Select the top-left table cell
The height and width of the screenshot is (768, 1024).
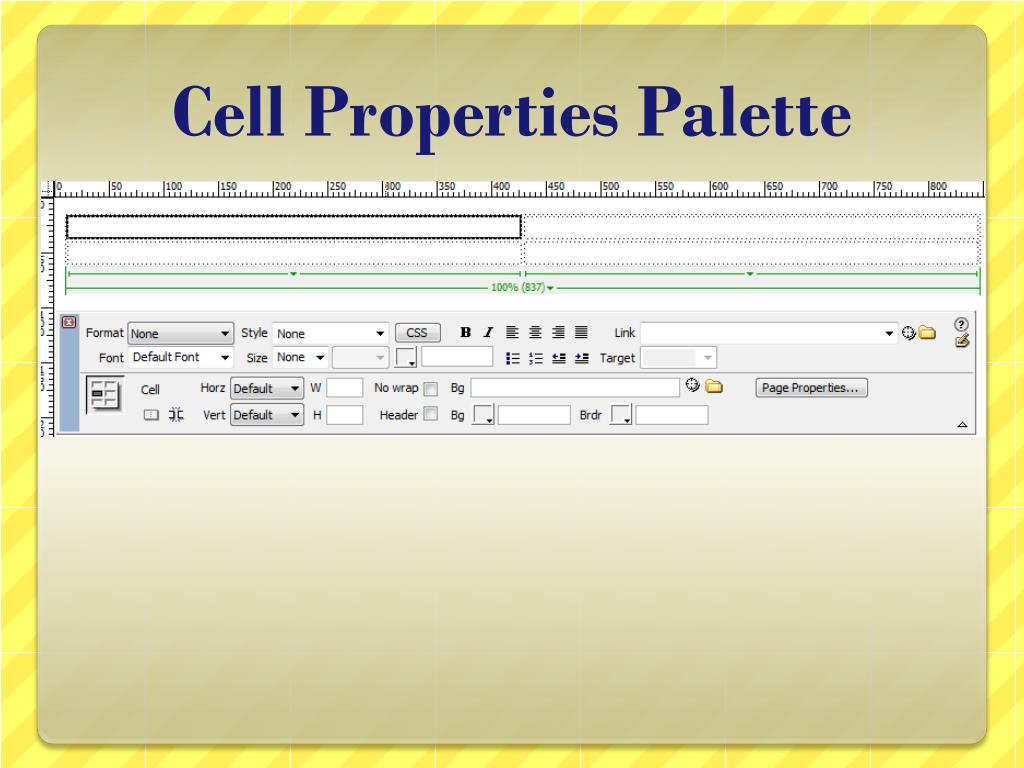click(x=294, y=227)
